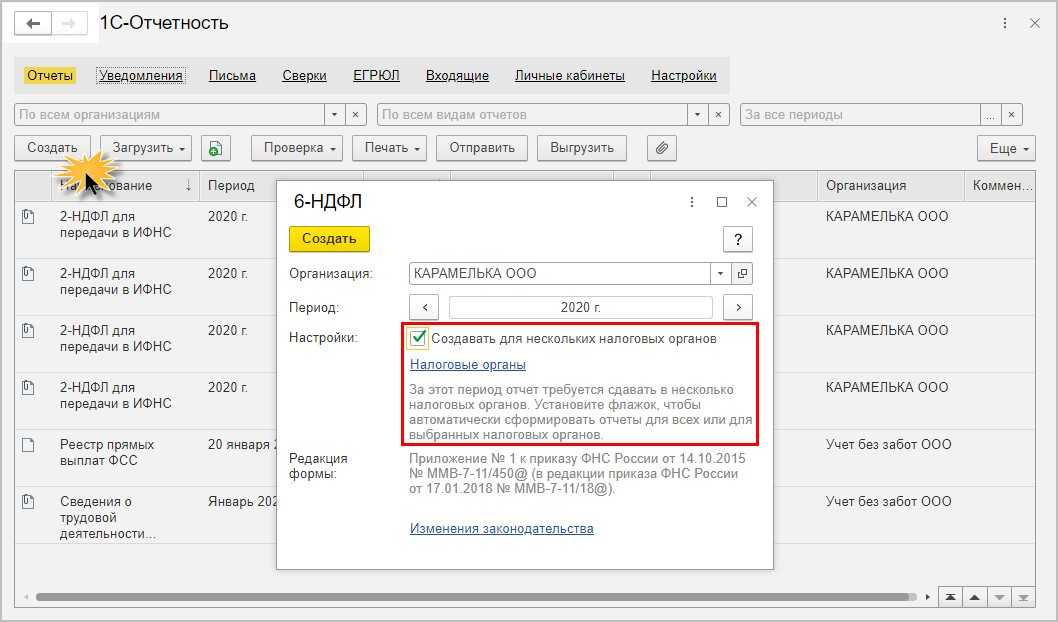1058x622 pixels.
Task: Open the Налоговые органы link
Action: [x=467, y=365]
